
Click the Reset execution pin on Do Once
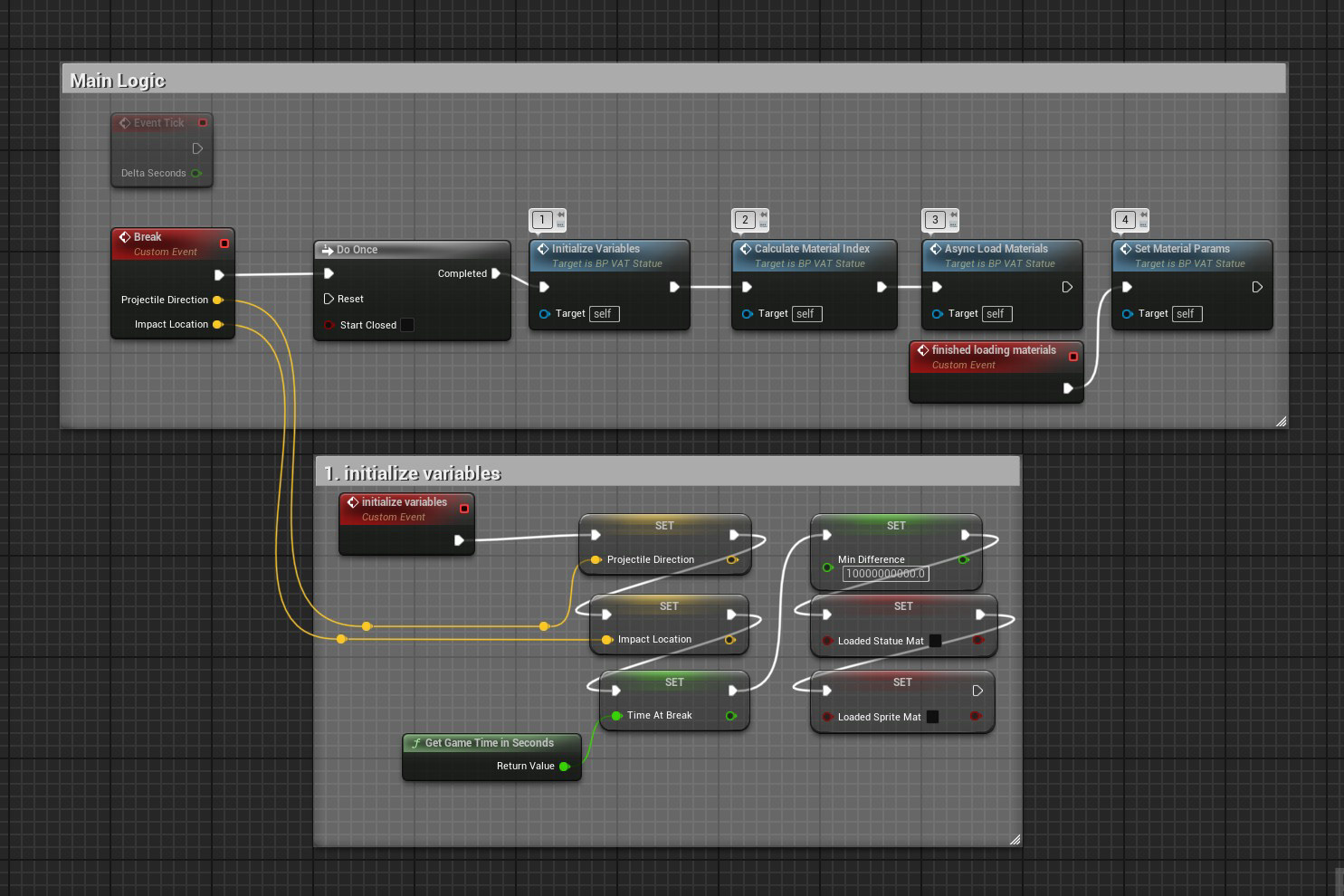coord(329,299)
